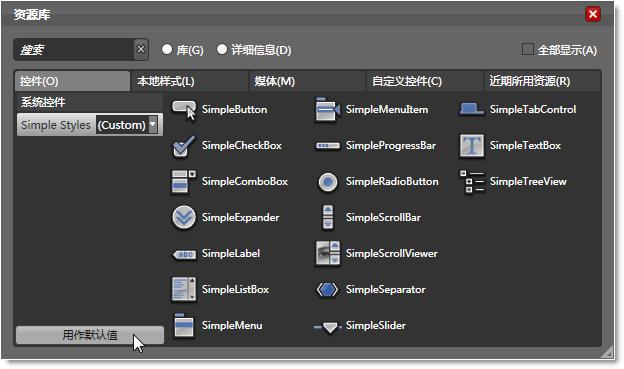Select the SimpleLabel control icon
Viewport: 624px width, 369px height.
pyautogui.click(x=184, y=254)
